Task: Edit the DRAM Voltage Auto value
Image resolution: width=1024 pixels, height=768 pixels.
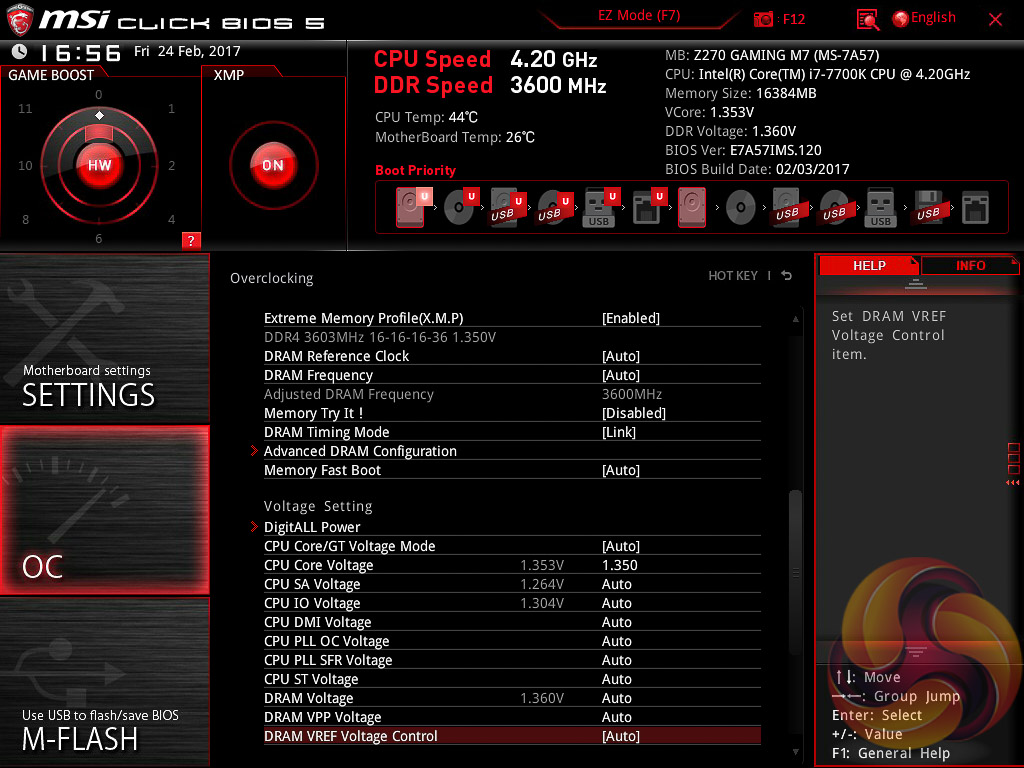Action: (x=616, y=698)
